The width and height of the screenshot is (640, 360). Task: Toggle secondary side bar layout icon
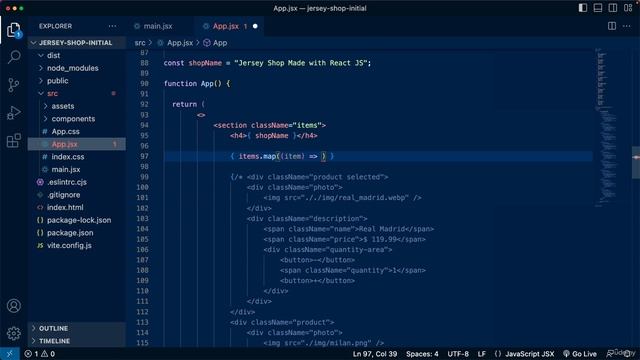click(613, 8)
